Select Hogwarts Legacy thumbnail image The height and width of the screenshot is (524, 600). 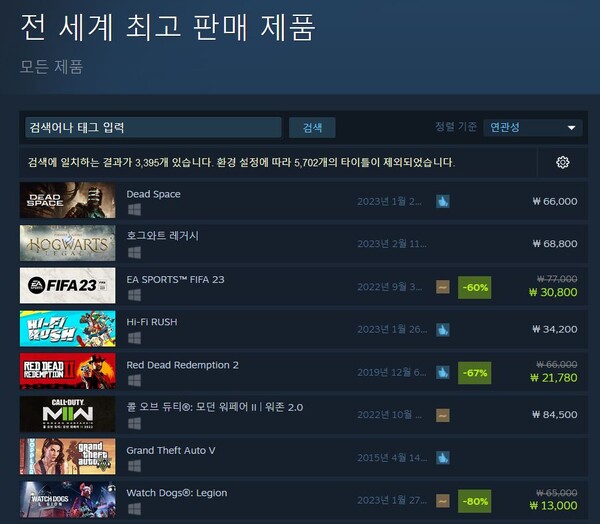point(67,243)
